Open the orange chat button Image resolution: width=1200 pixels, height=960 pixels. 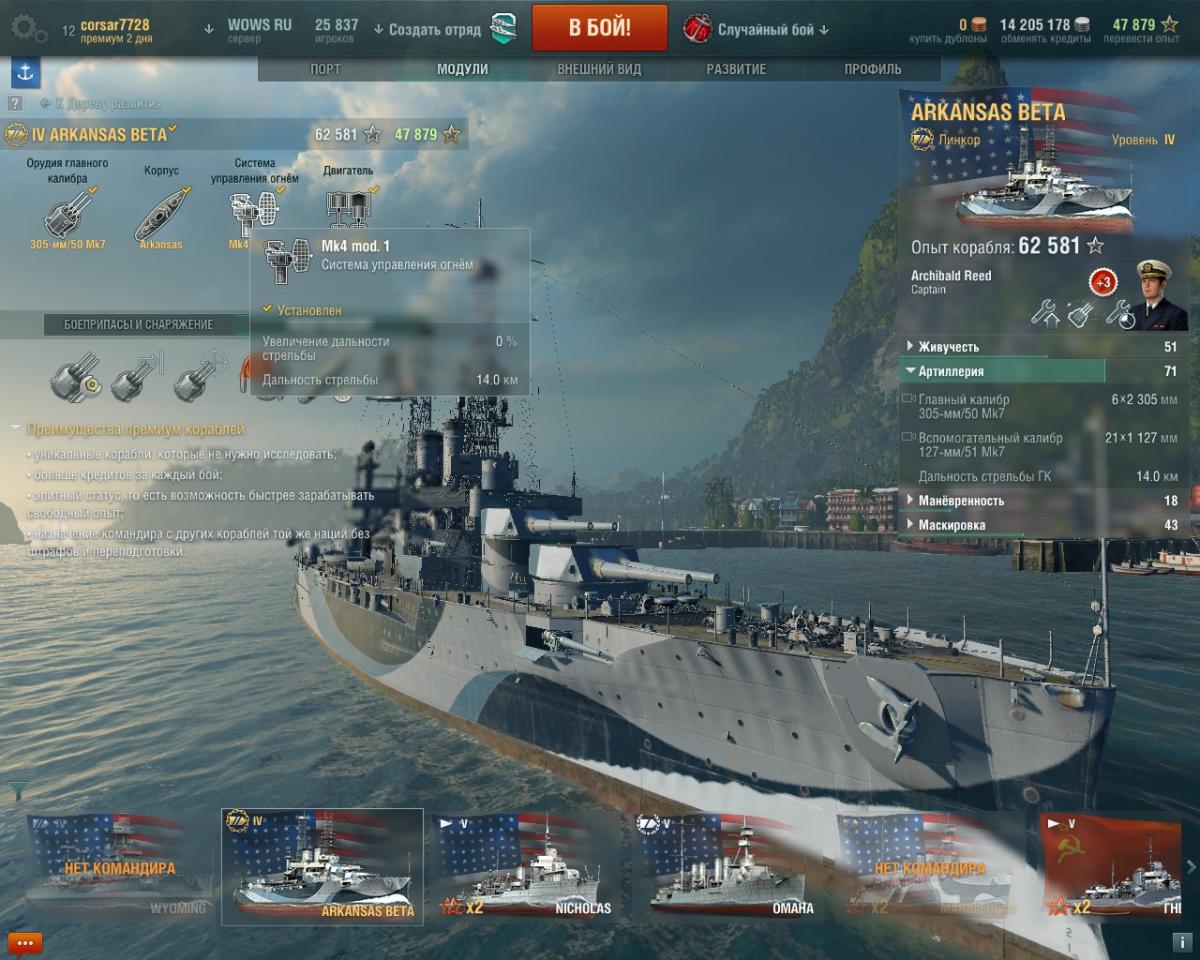25,943
